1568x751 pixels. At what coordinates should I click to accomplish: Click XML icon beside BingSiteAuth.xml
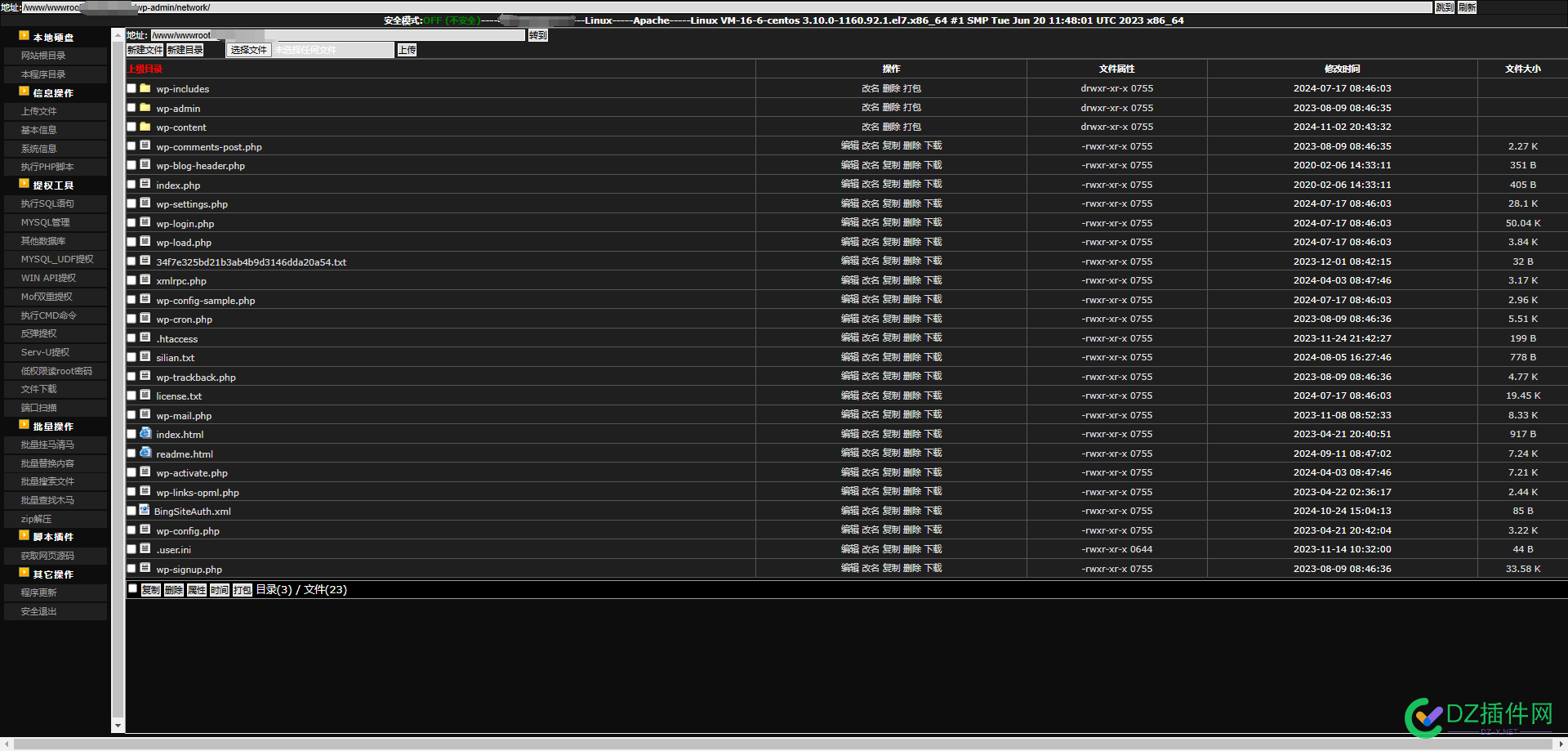coord(145,510)
